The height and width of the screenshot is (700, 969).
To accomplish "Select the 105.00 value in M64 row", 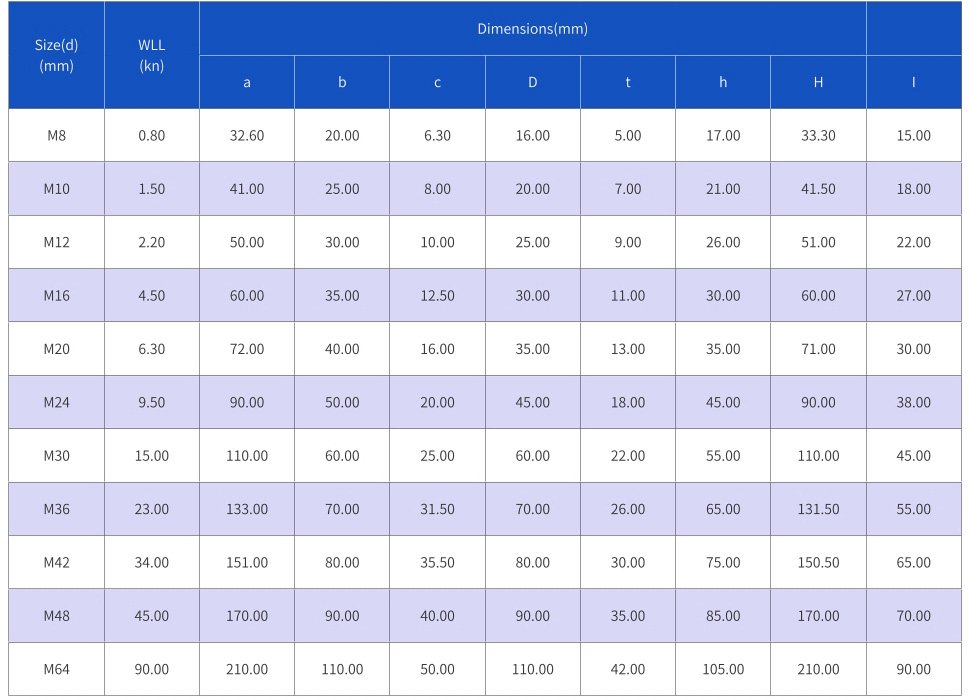I will 723,669.
